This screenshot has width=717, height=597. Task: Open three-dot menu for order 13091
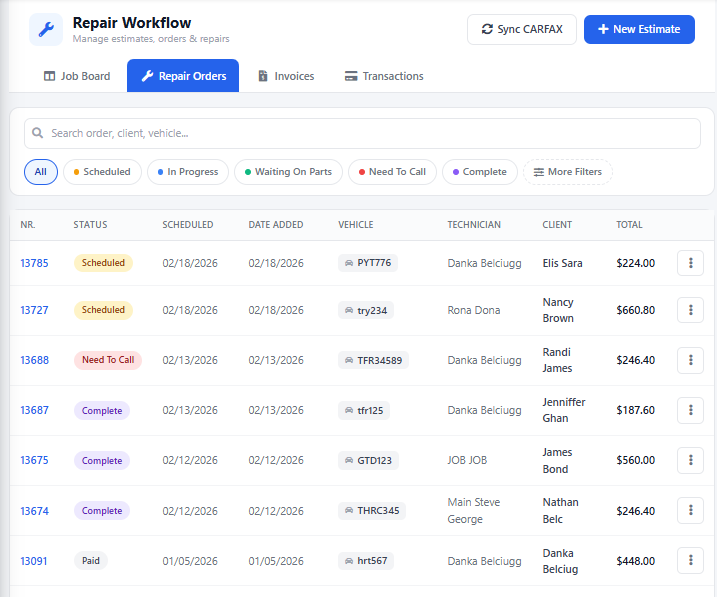pyautogui.click(x=690, y=561)
